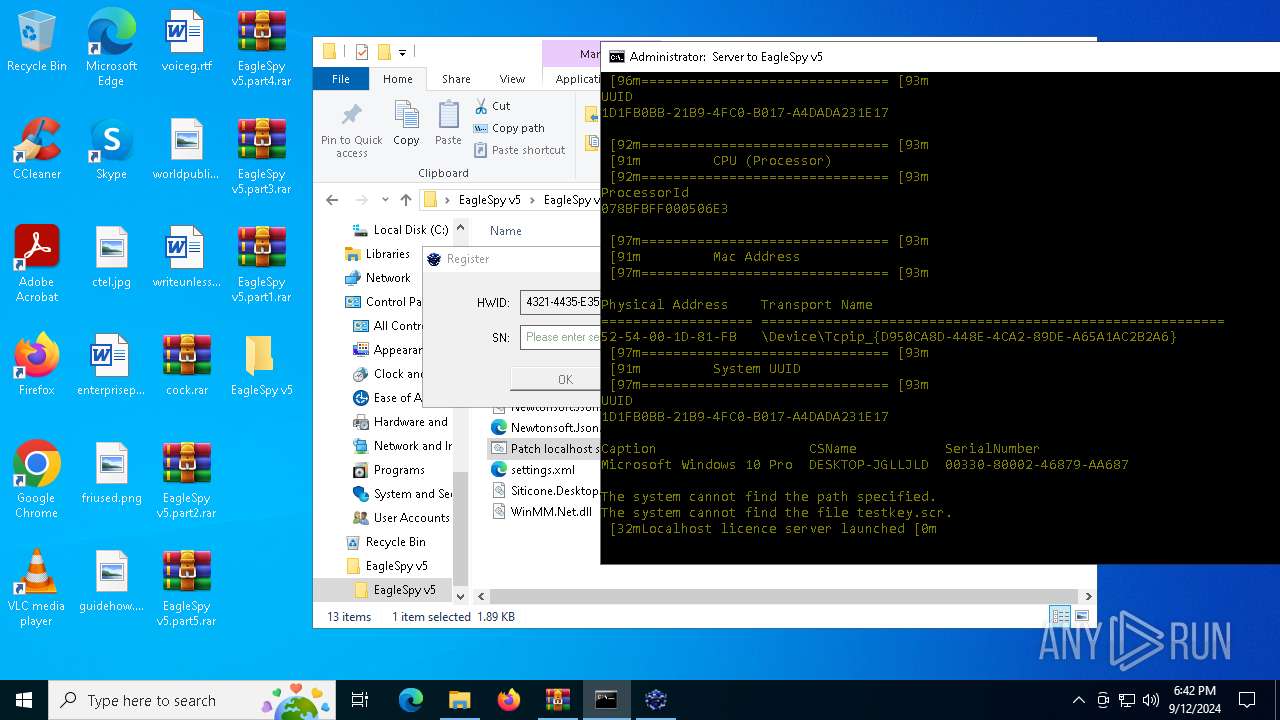Click navigation pane scroll down arrow
Image resolution: width=1280 pixels, height=720 pixels.
(x=461, y=597)
